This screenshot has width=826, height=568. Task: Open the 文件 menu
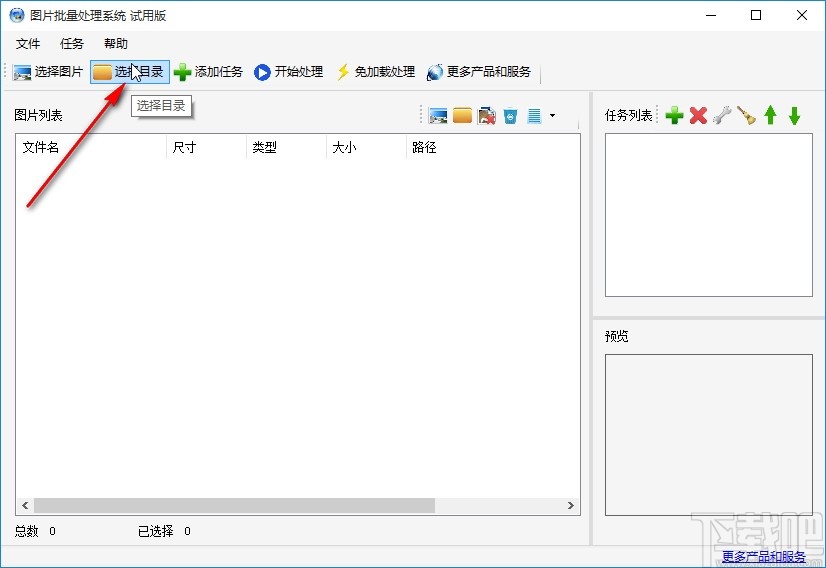[28, 44]
